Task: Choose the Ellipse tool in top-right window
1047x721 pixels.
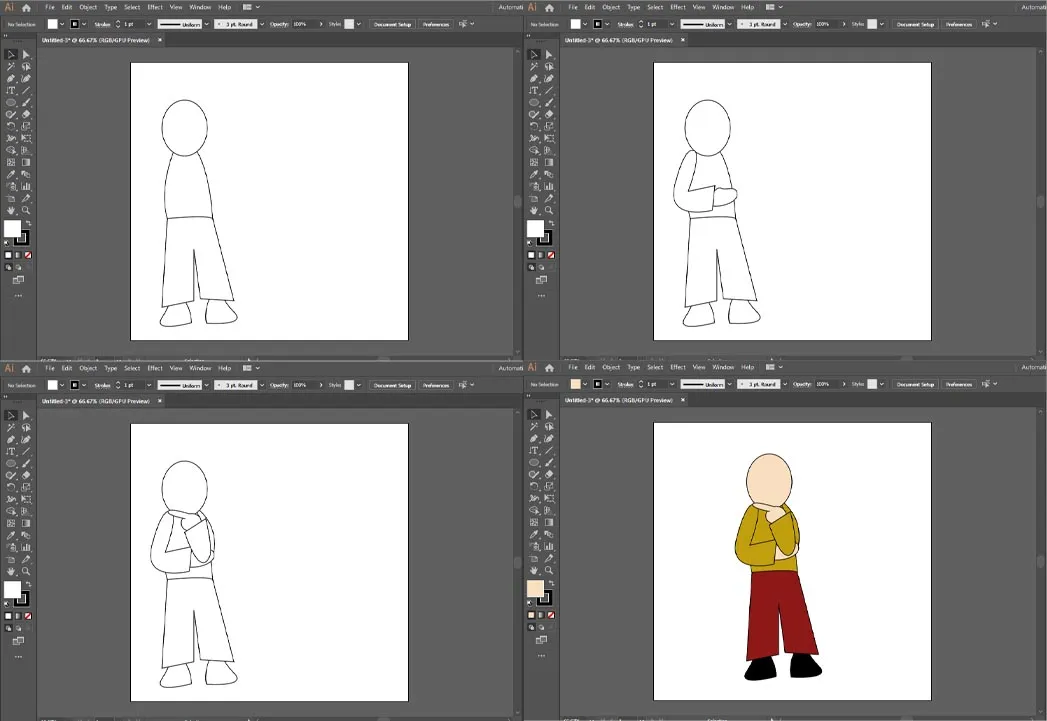Action: (x=534, y=103)
